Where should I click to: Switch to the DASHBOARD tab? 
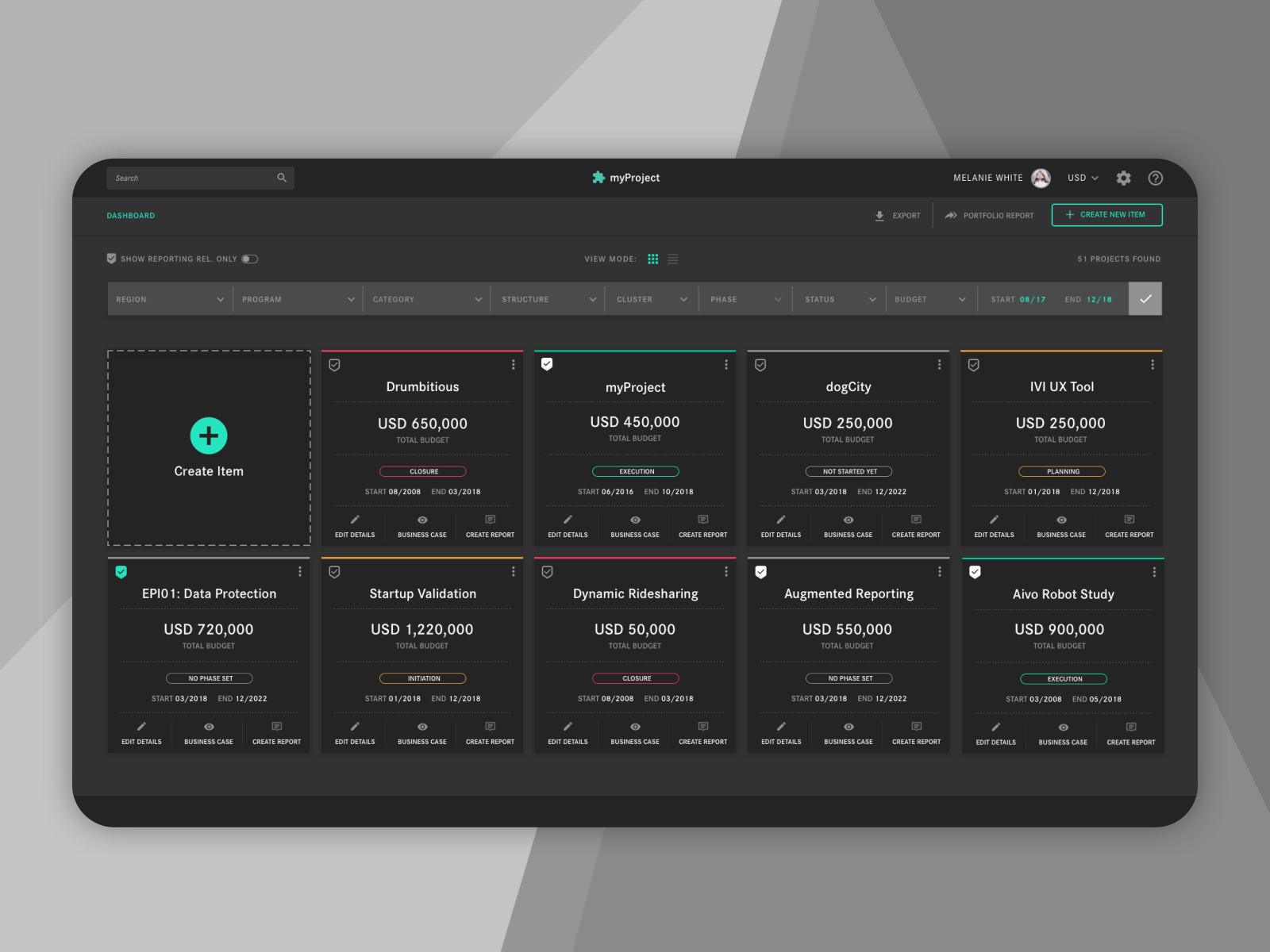[130, 215]
